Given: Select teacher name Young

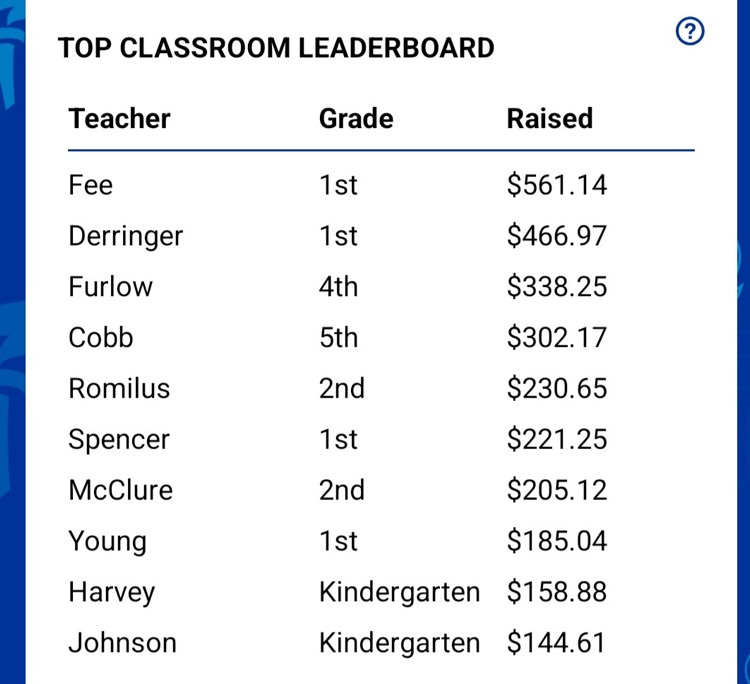Looking at the screenshot, I should coord(107,541).
